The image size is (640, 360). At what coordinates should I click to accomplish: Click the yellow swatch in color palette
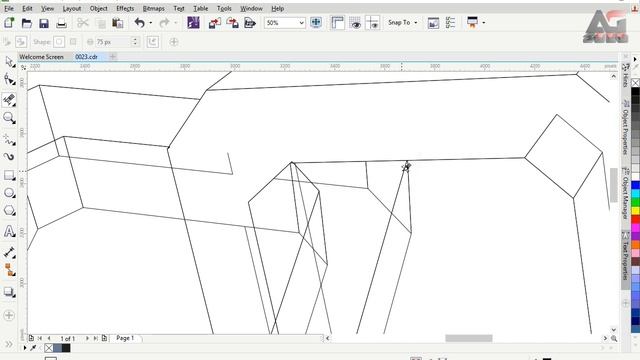point(636,211)
